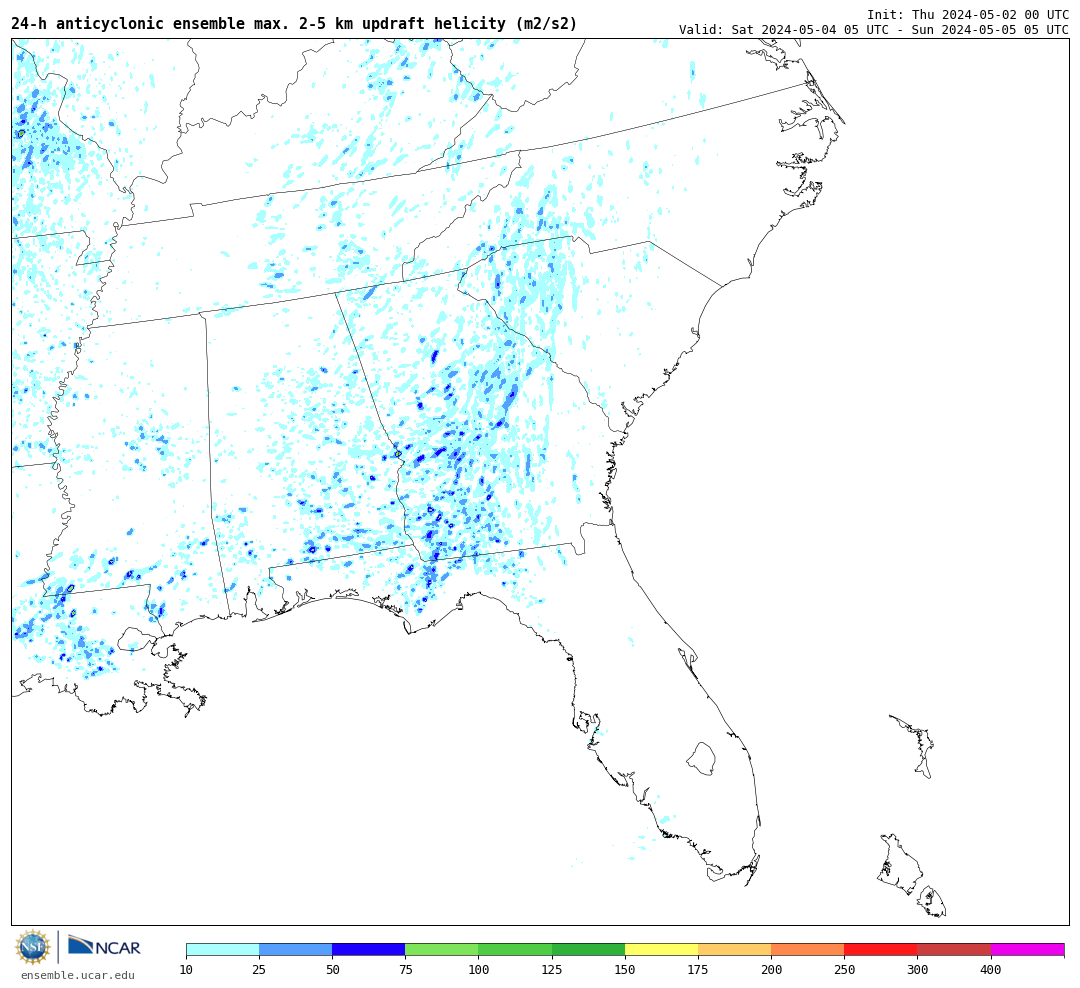
Task: Click the colorbar label 10
Action: point(186,969)
